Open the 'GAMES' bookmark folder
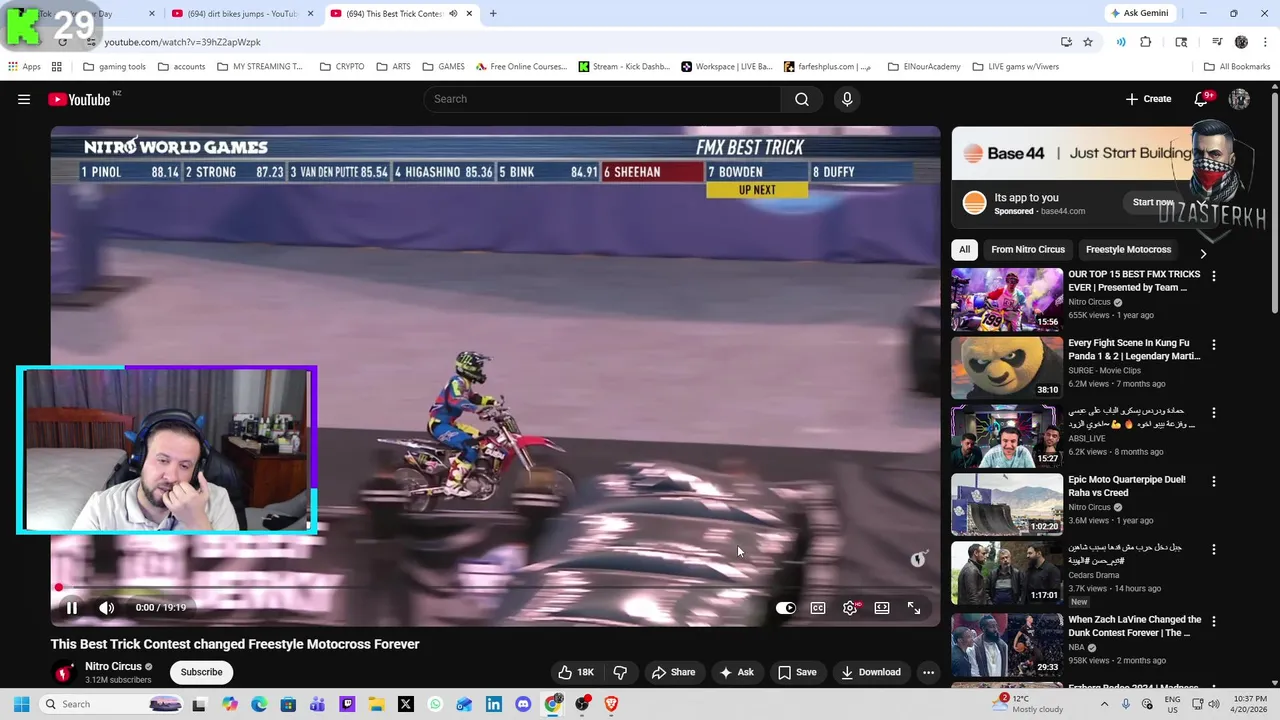Screen dimensions: 1280x720 point(443,67)
